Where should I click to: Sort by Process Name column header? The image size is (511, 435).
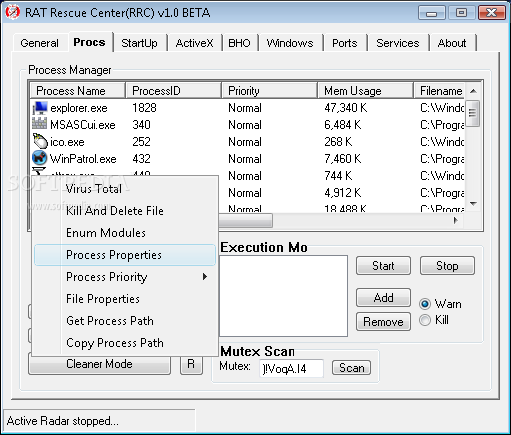[78, 91]
